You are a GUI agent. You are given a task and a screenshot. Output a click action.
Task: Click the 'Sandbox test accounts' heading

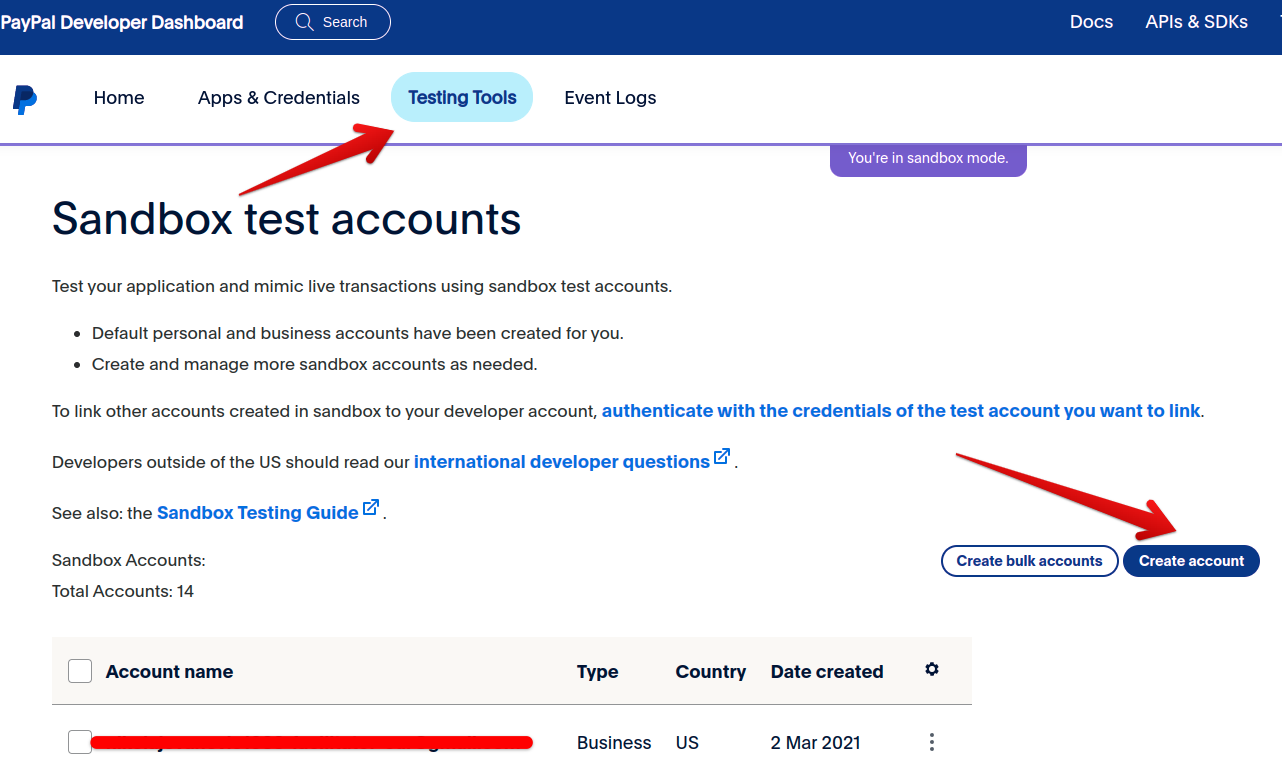[x=287, y=218]
